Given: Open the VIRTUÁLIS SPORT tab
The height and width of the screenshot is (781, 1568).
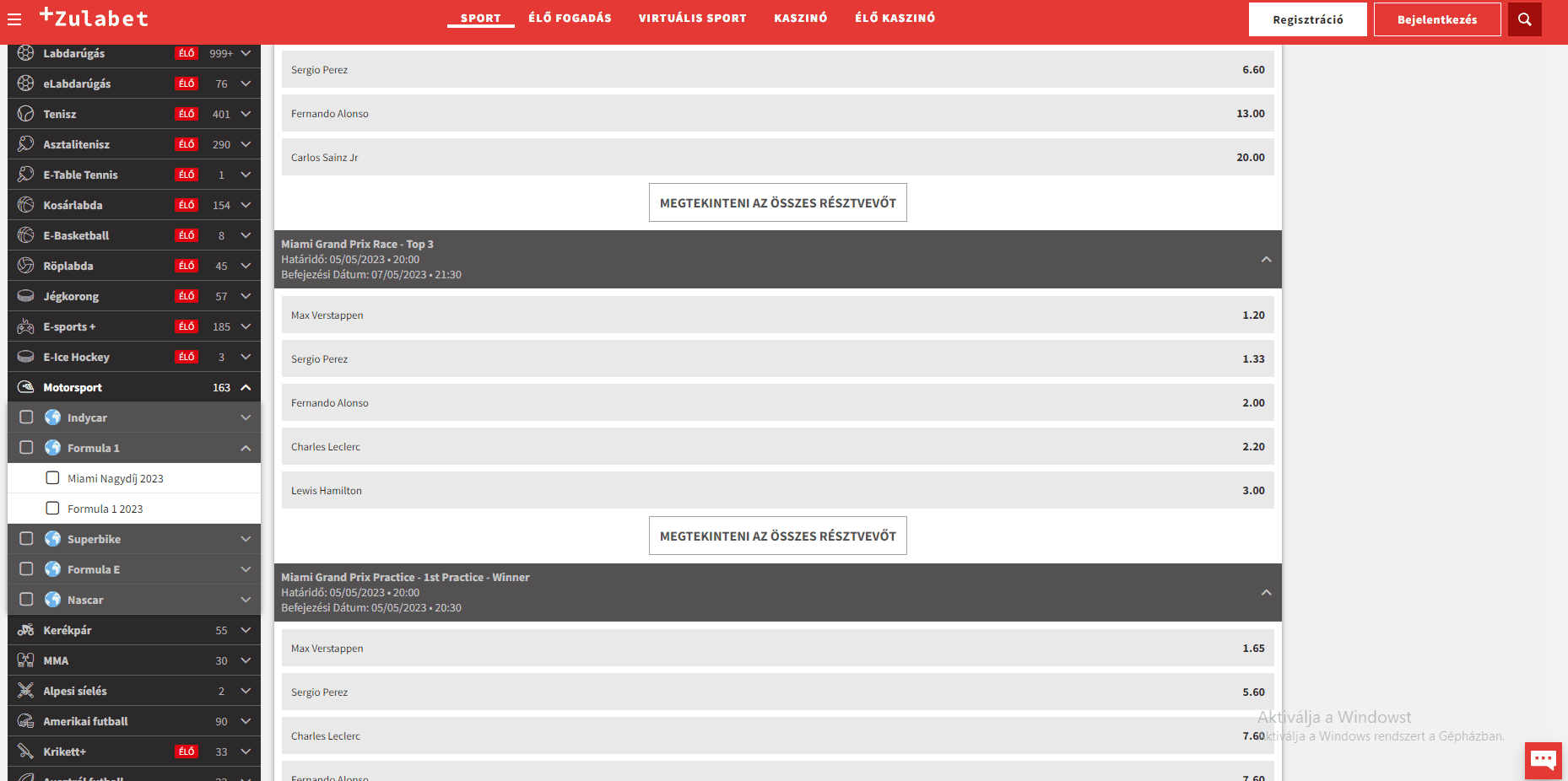Looking at the screenshot, I should (x=692, y=18).
